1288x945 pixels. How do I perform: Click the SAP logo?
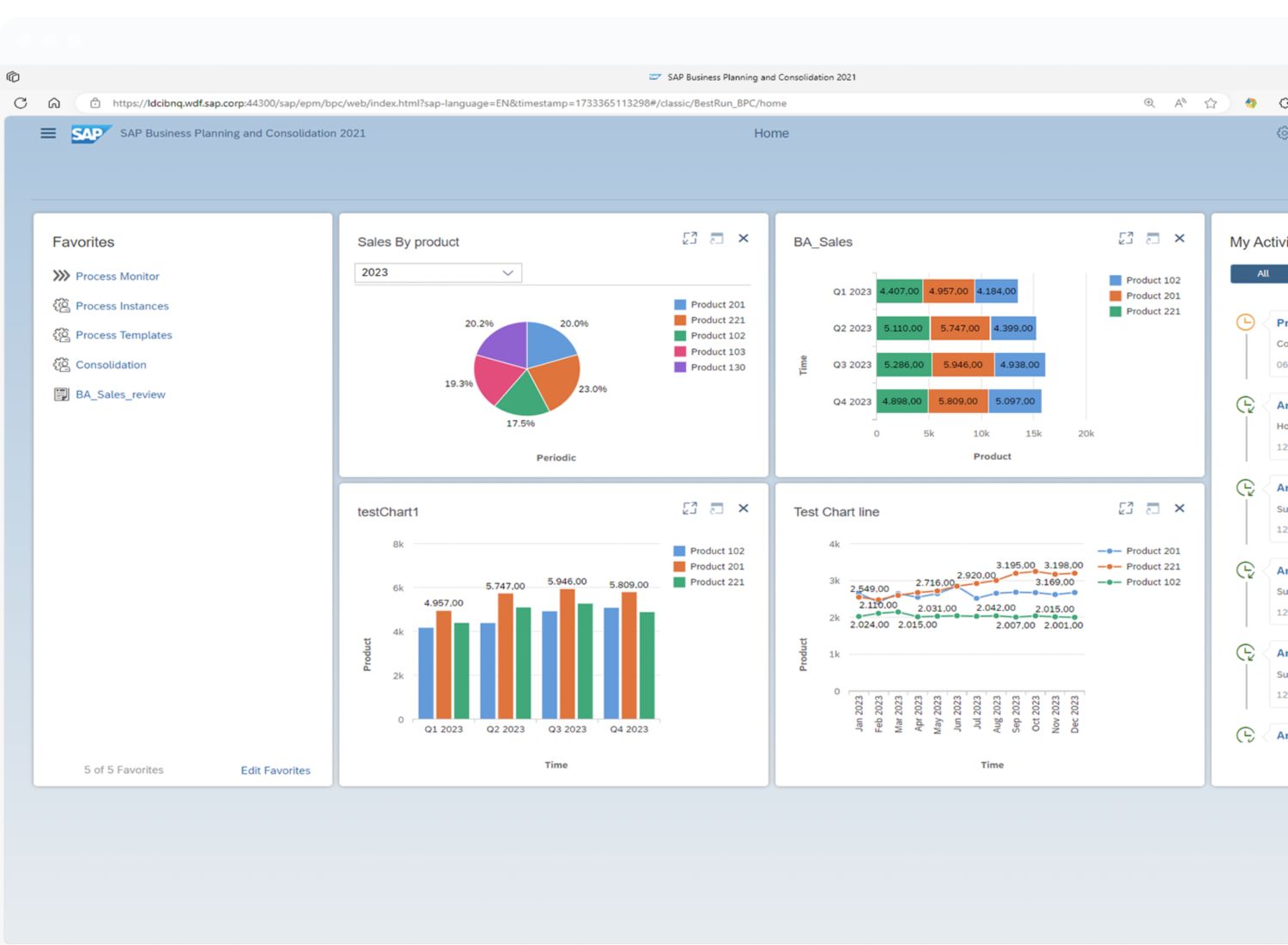tap(88, 134)
